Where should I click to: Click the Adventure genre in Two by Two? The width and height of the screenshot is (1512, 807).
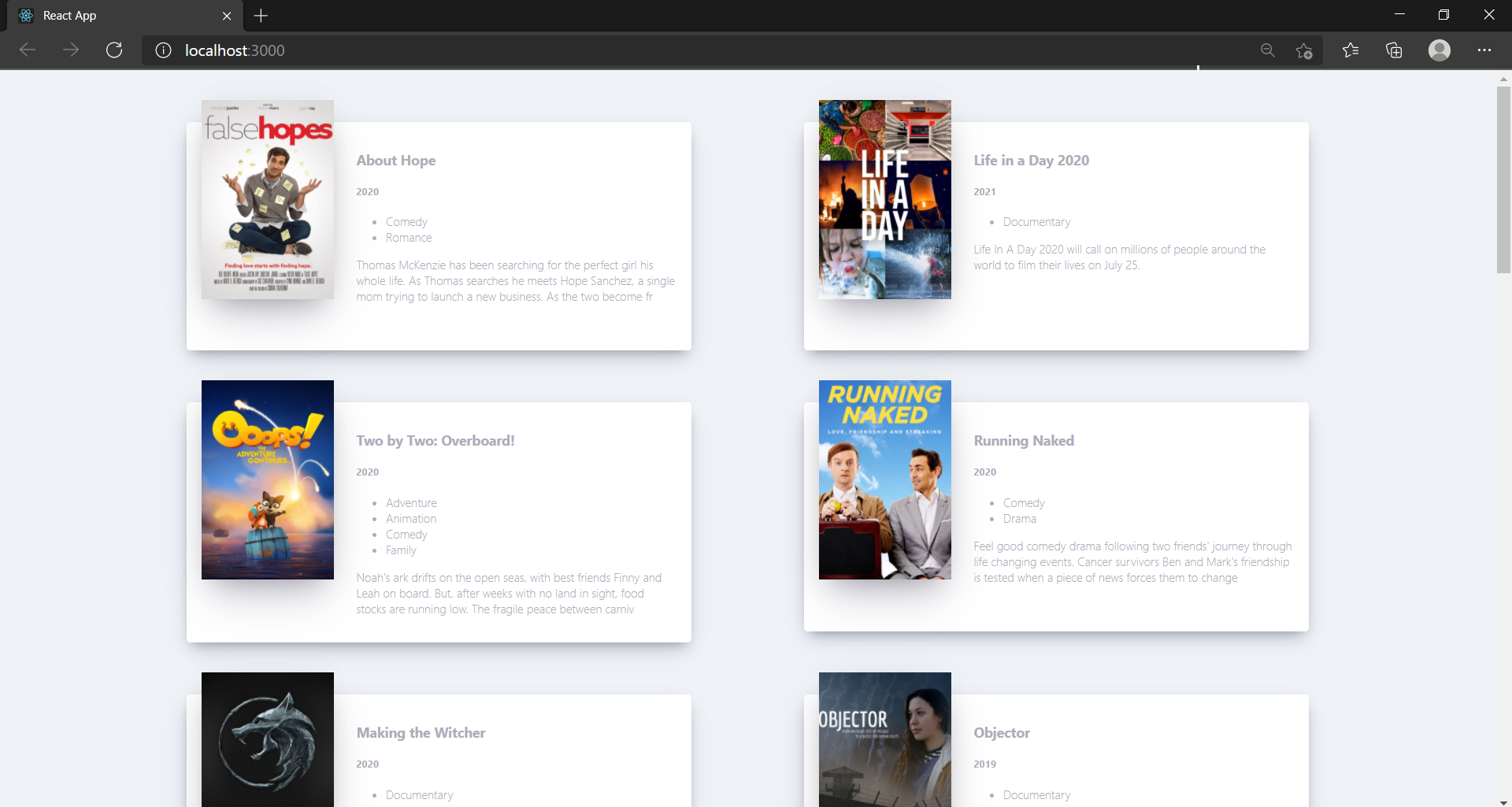coord(411,503)
